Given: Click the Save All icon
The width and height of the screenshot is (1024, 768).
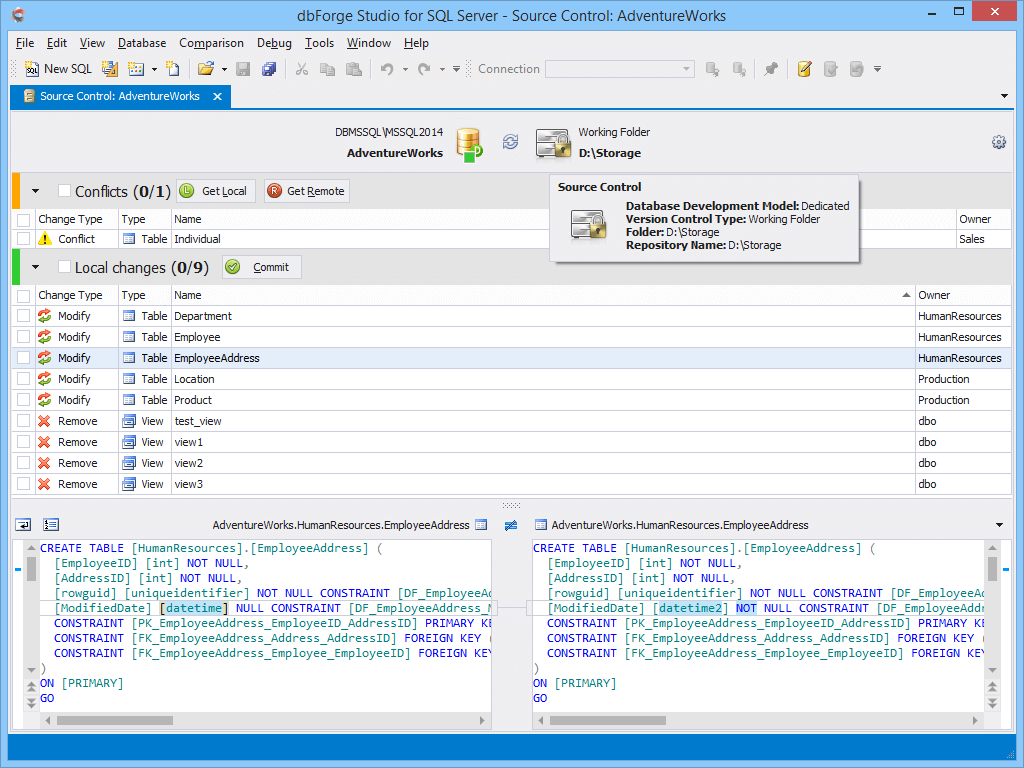Looking at the screenshot, I should (269, 69).
